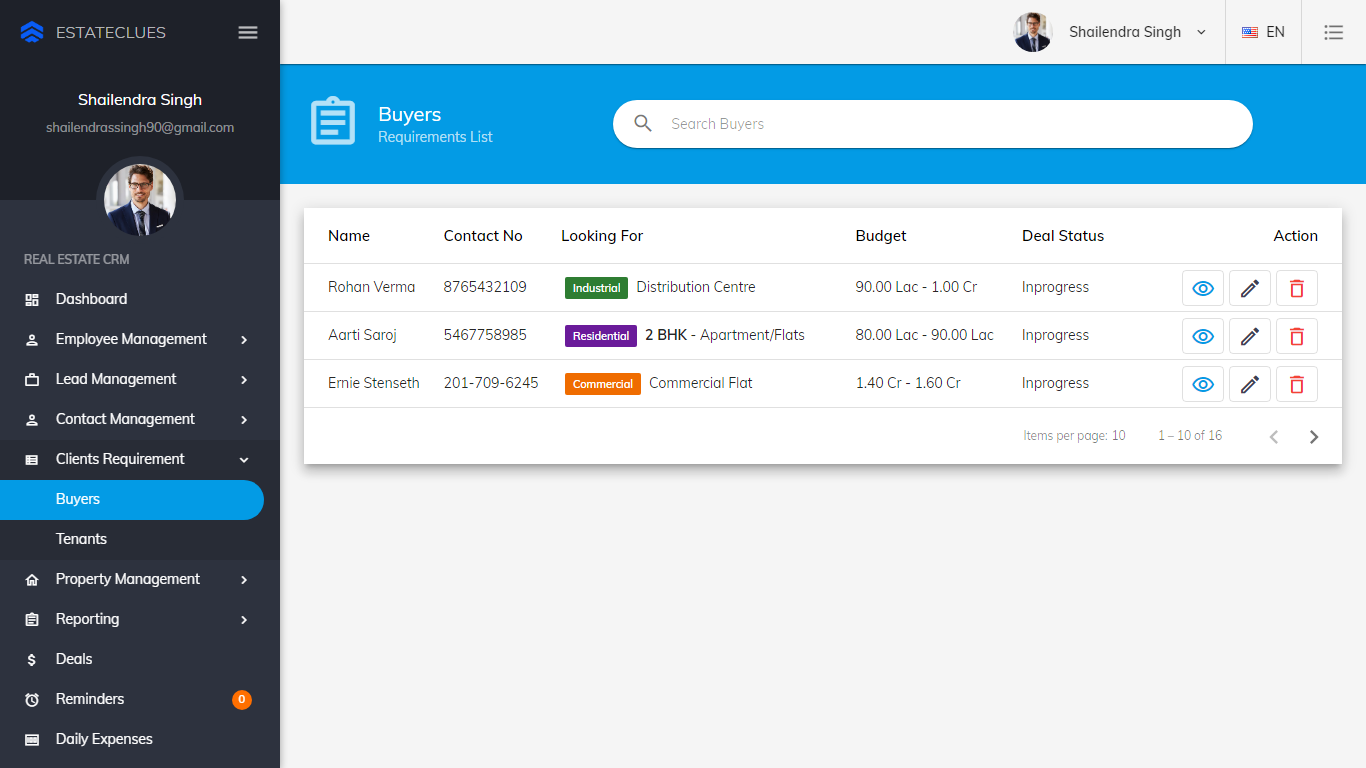Viewport: 1366px width, 768px height.
Task: Delete Rohan Verma's buyer record
Action: coord(1296,288)
